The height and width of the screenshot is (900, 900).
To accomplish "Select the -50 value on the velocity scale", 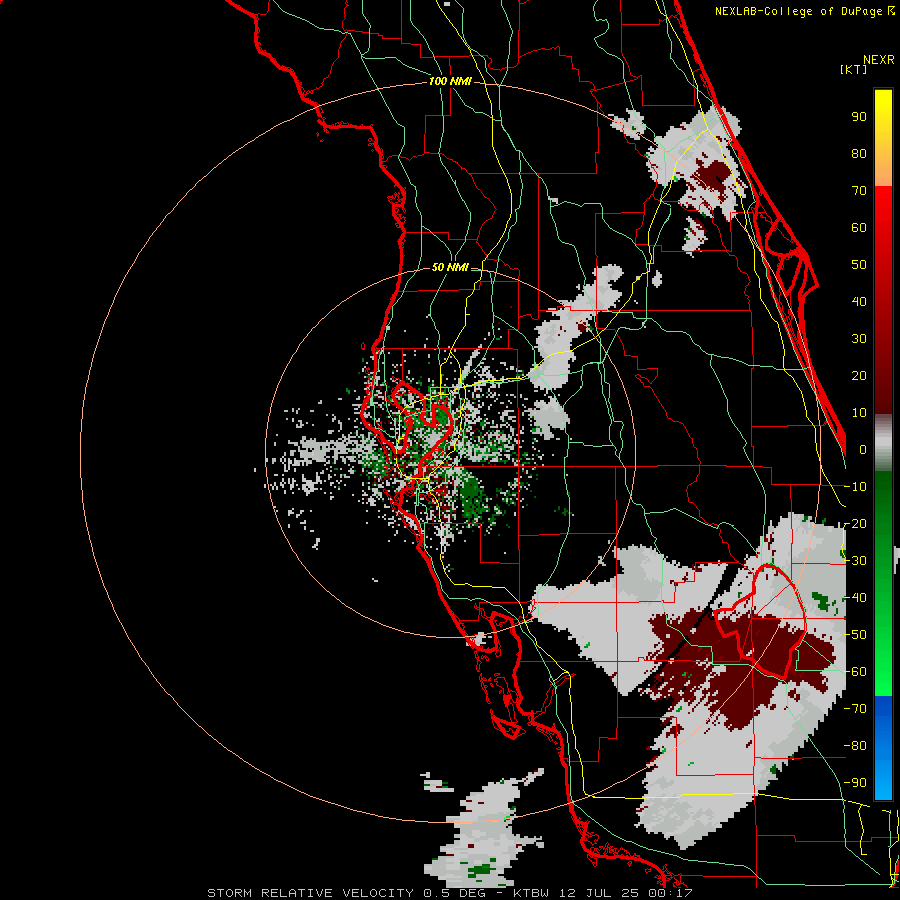I will (x=855, y=635).
